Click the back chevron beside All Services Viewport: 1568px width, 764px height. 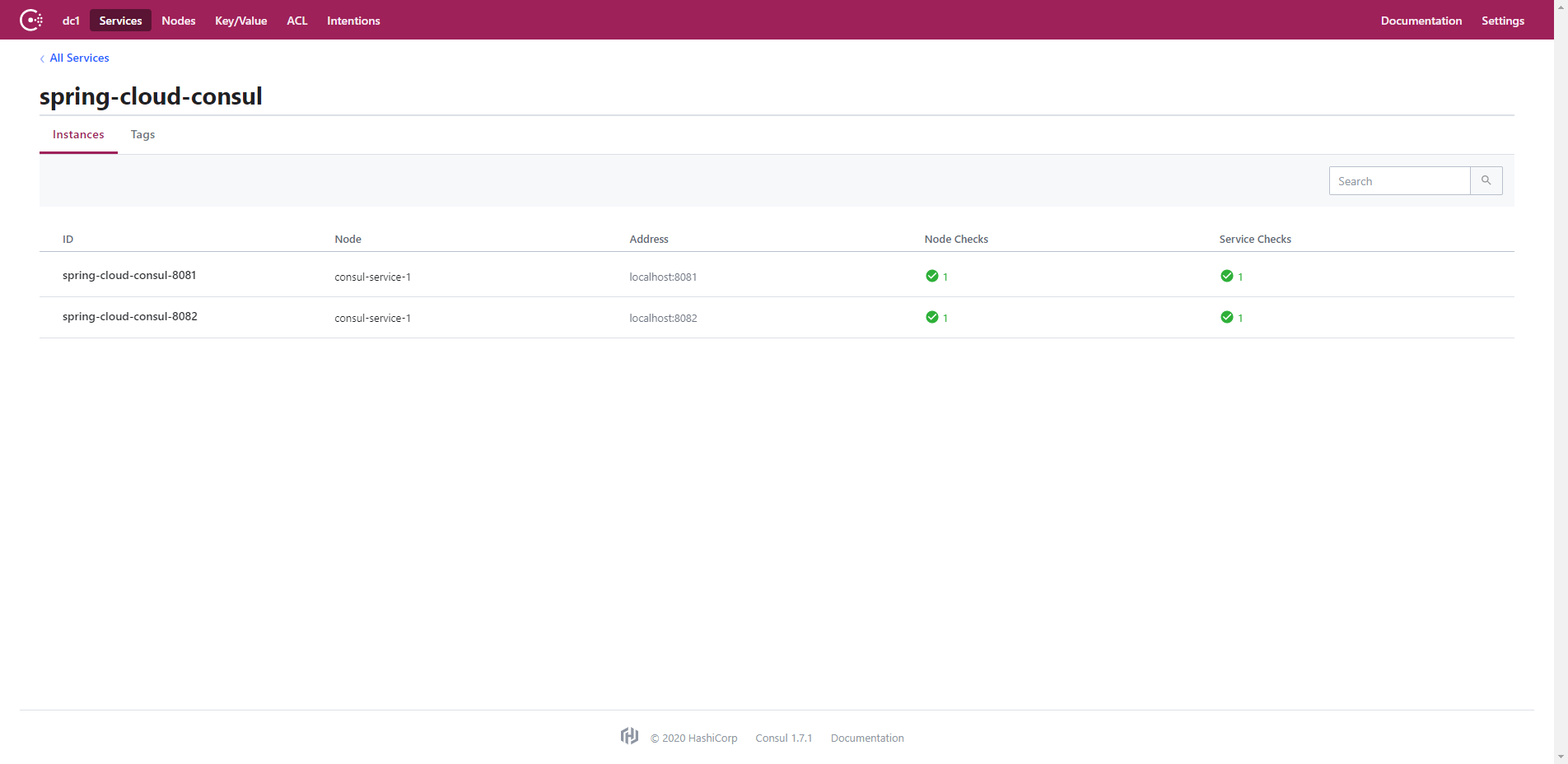click(x=42, y=58)
